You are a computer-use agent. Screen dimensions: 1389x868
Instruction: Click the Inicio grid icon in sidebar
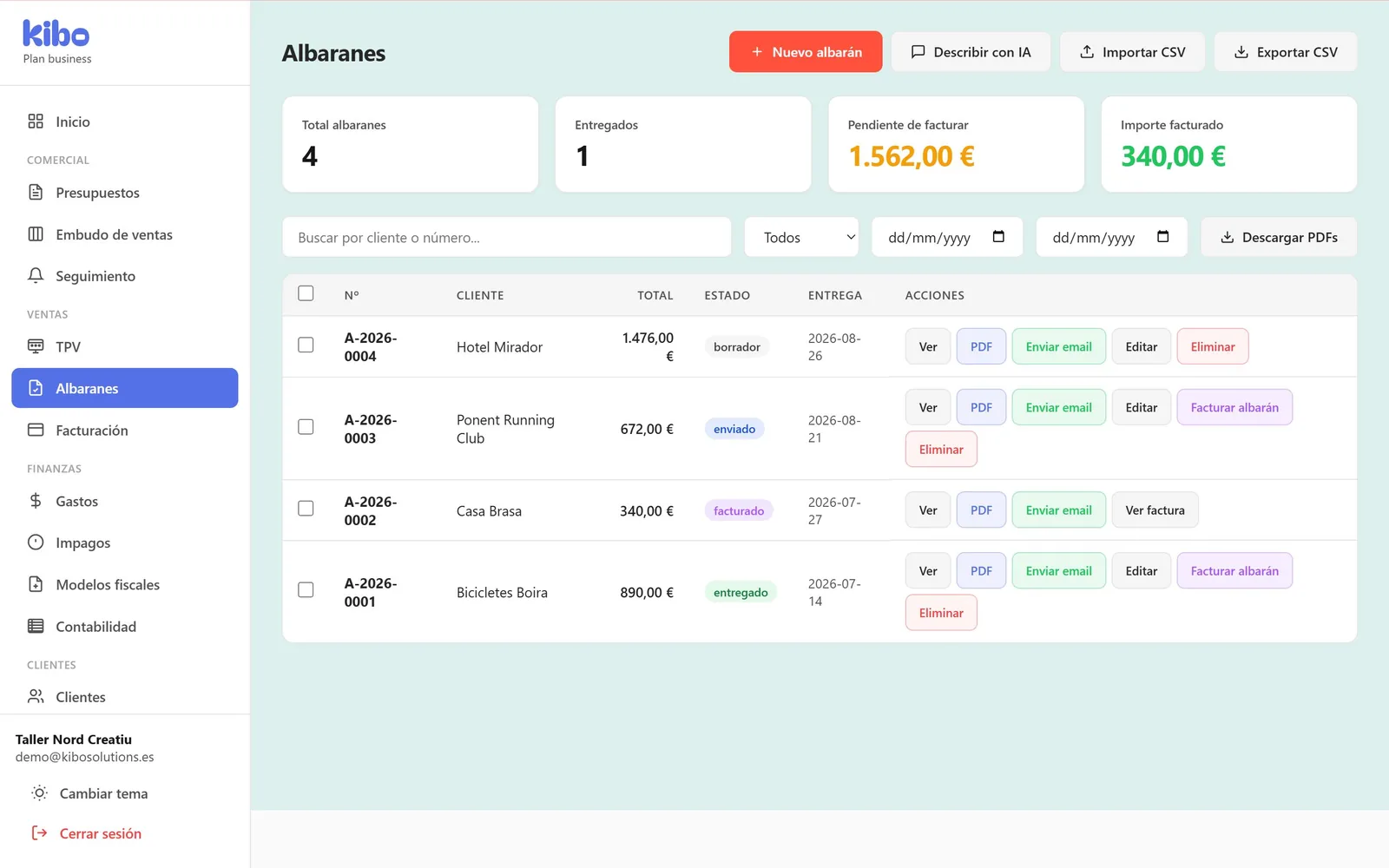coord(36,122)
